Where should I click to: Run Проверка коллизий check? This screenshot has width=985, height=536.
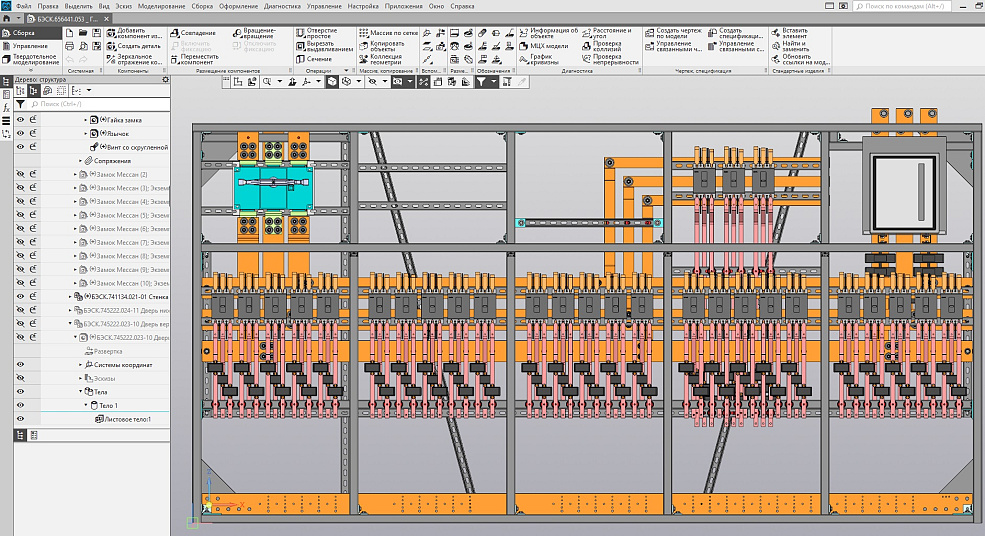pos(606,46)
